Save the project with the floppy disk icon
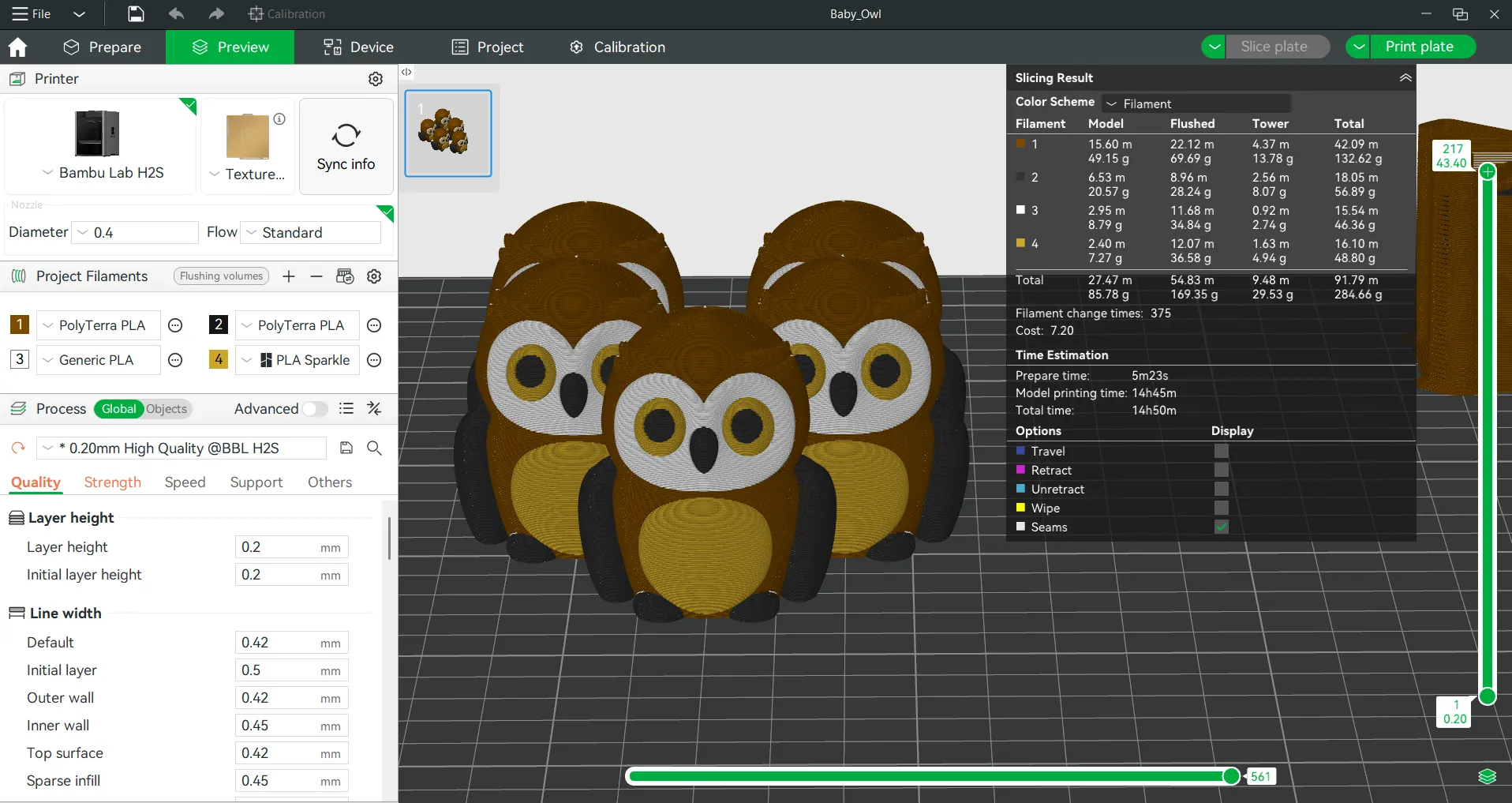The height and width of the screenshot is (803, 1512). pyautogui.click(x=136, y=13)
